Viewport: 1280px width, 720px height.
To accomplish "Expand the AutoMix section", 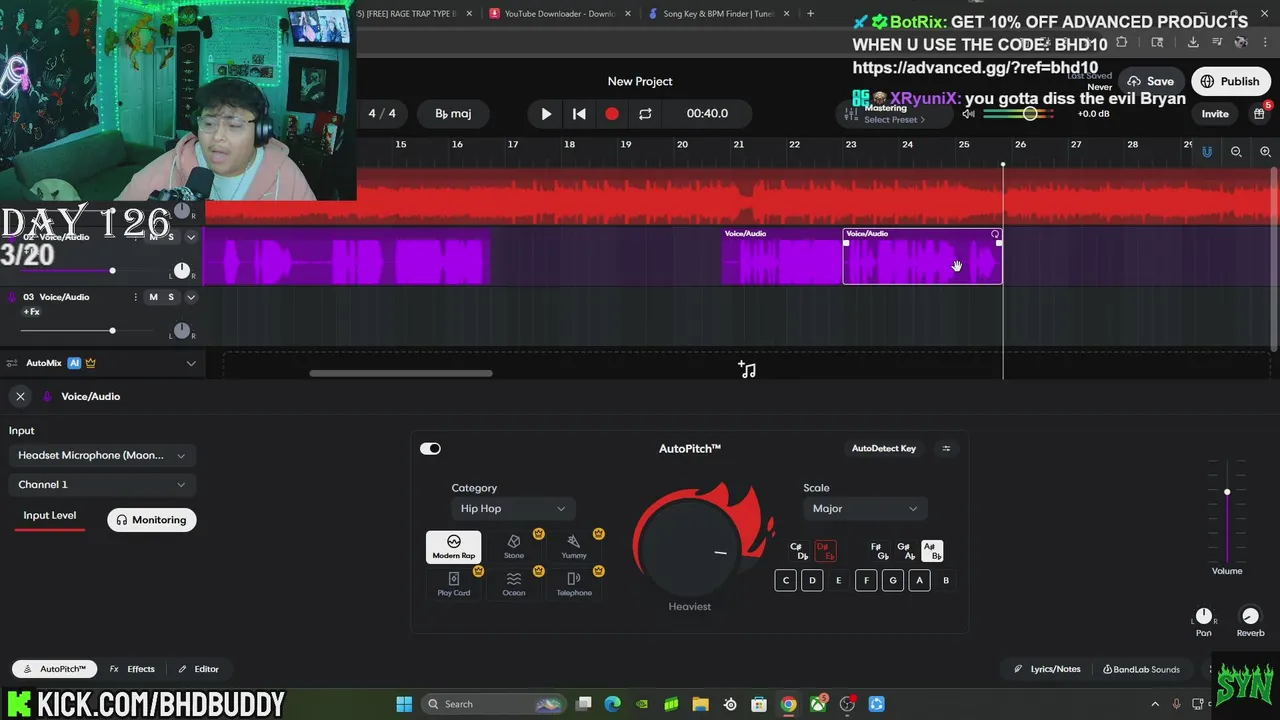I will click(191, 363).
